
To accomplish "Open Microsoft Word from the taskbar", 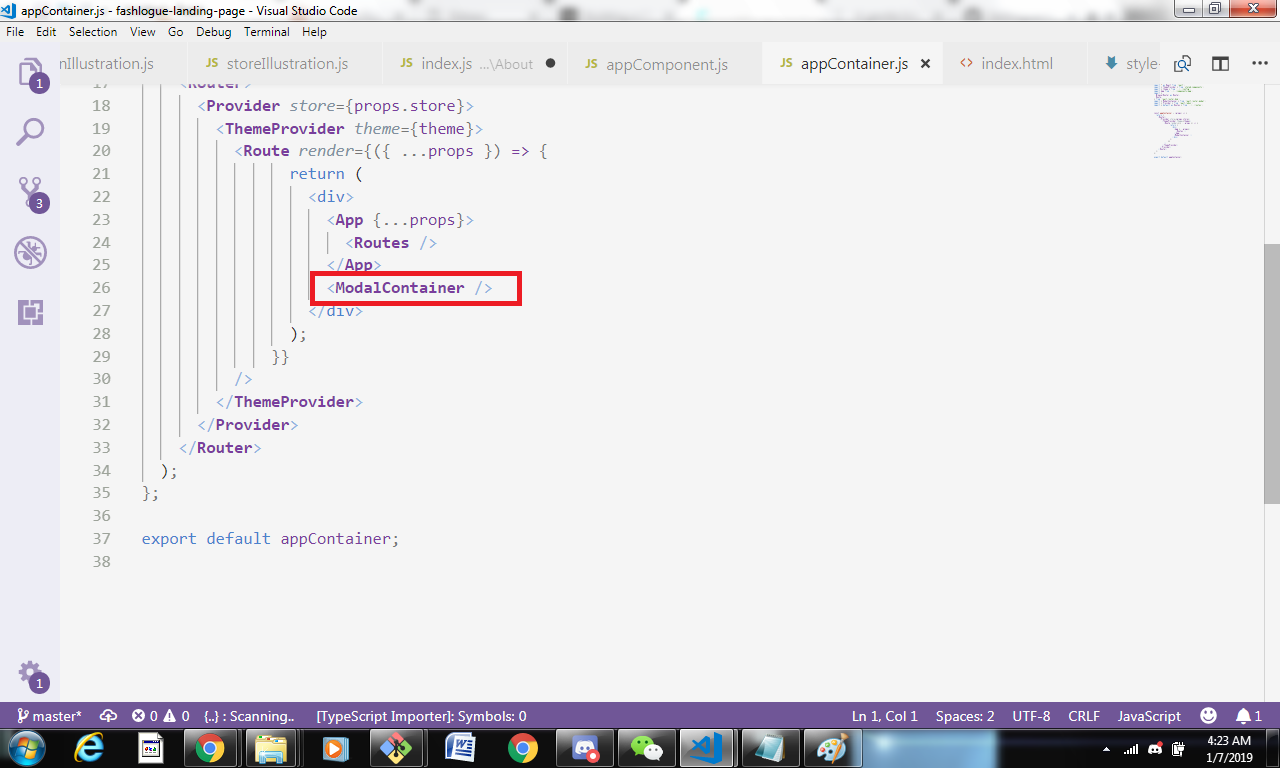I will [x=461, y=748].
